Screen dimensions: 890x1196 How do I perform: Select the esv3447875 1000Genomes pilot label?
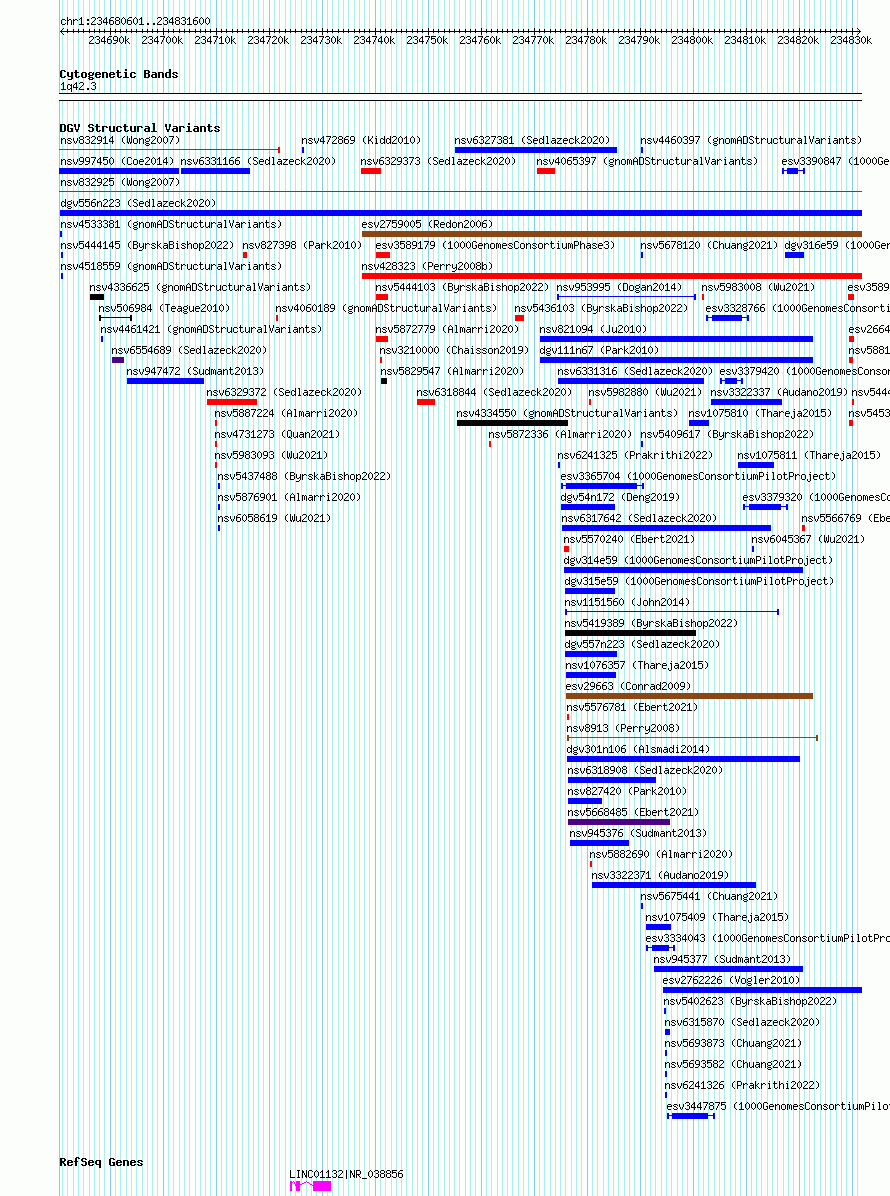(x=778, y=1106)
